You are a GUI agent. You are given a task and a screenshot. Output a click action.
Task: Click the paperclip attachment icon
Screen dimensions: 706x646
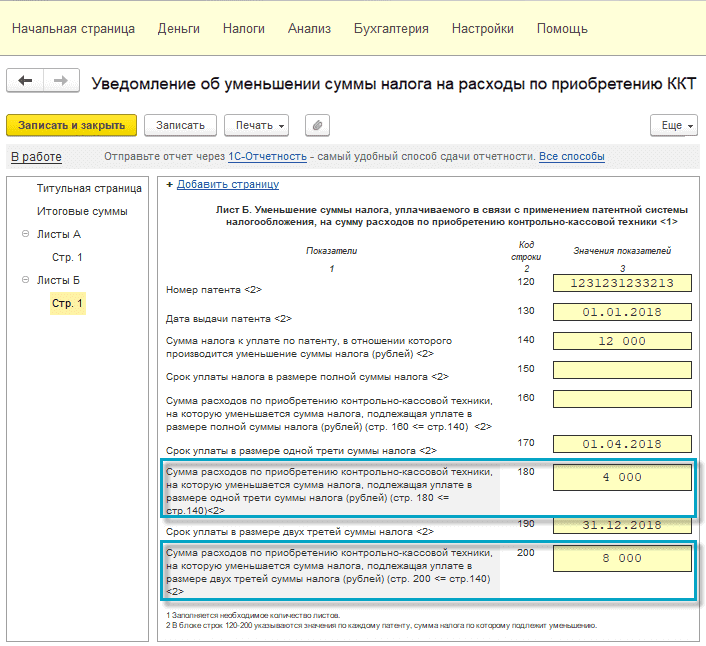pos(318,125)
